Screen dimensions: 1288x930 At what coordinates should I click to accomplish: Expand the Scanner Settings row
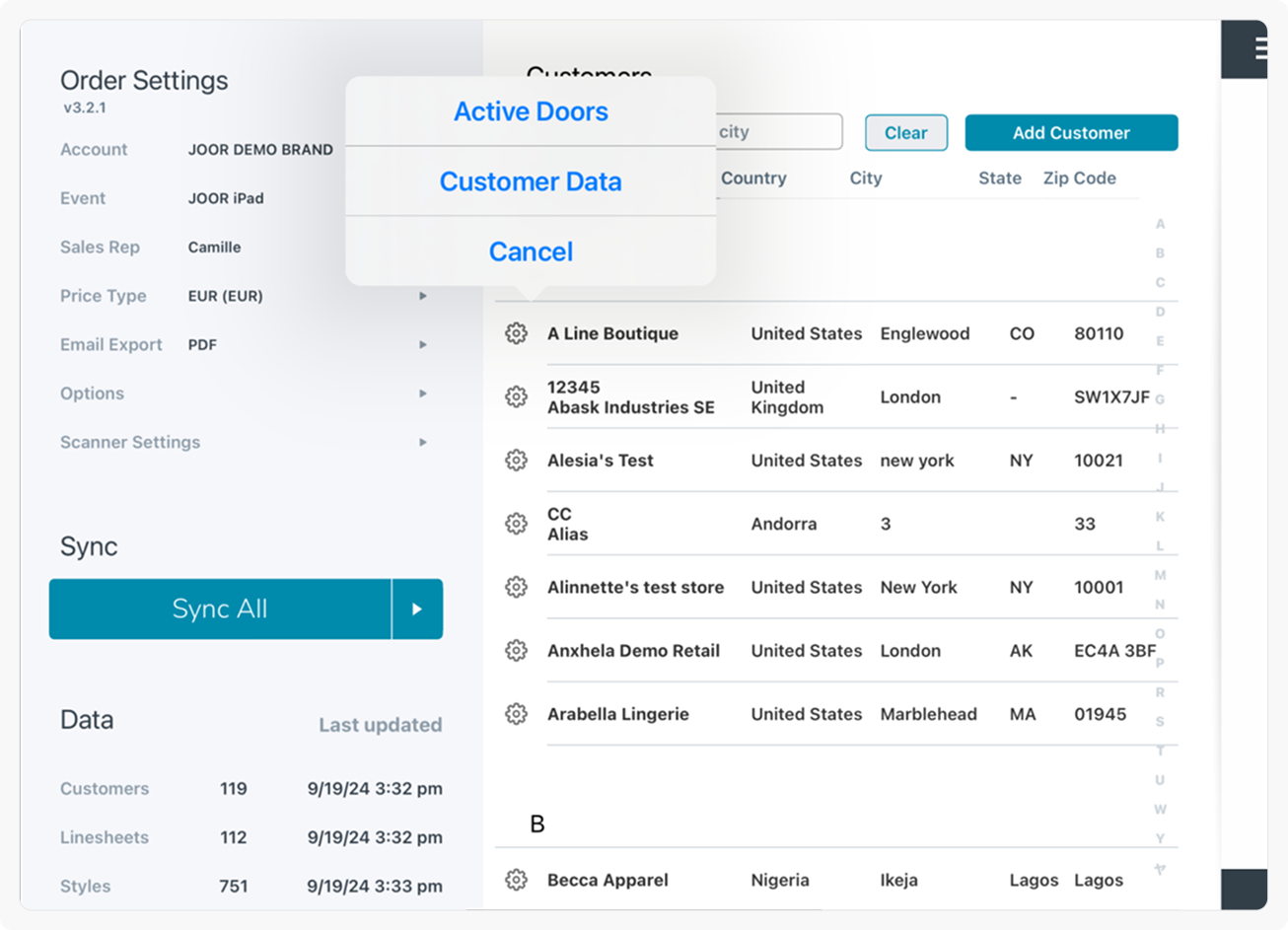(x=423, y=442)
